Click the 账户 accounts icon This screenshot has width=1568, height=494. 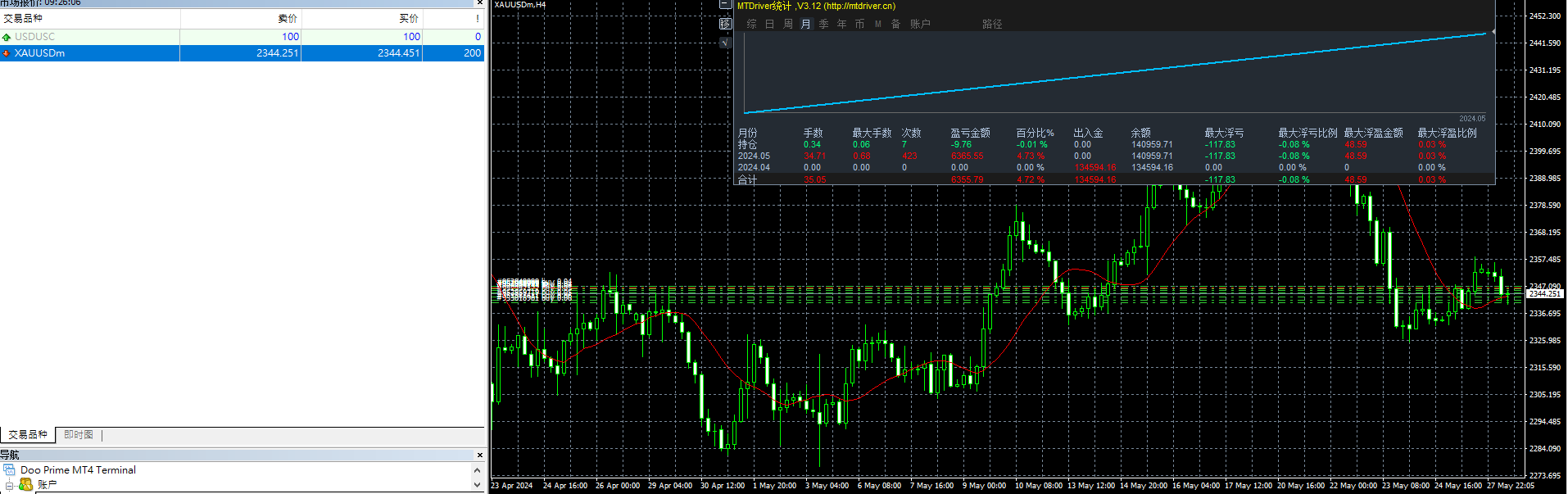tap(26, 485)
